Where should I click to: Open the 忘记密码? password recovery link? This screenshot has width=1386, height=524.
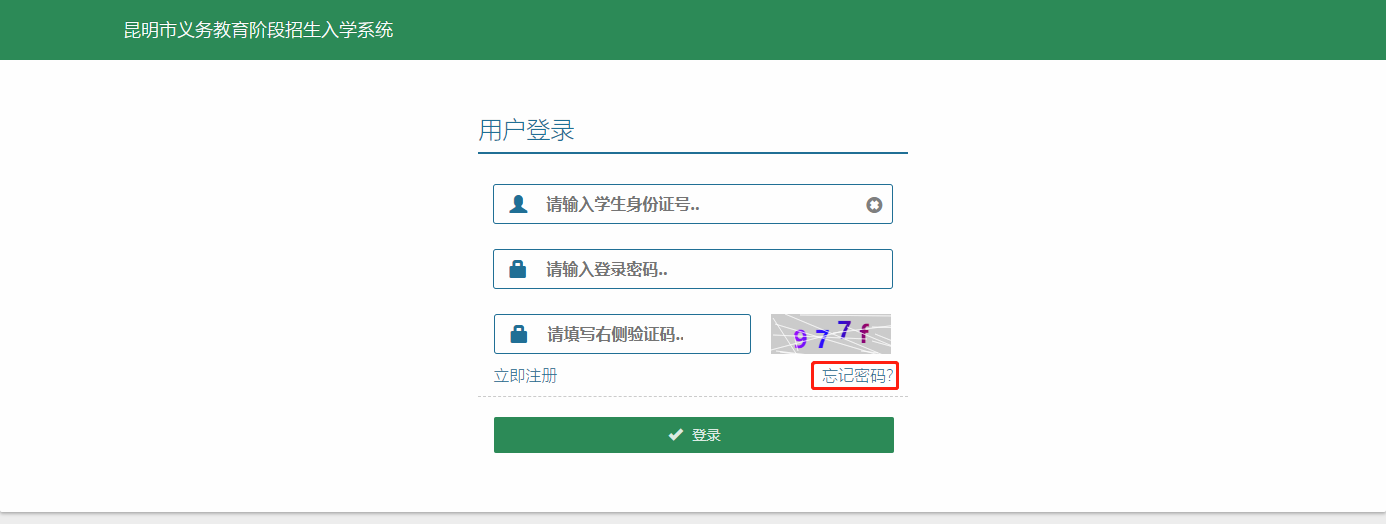click(856, 376)
